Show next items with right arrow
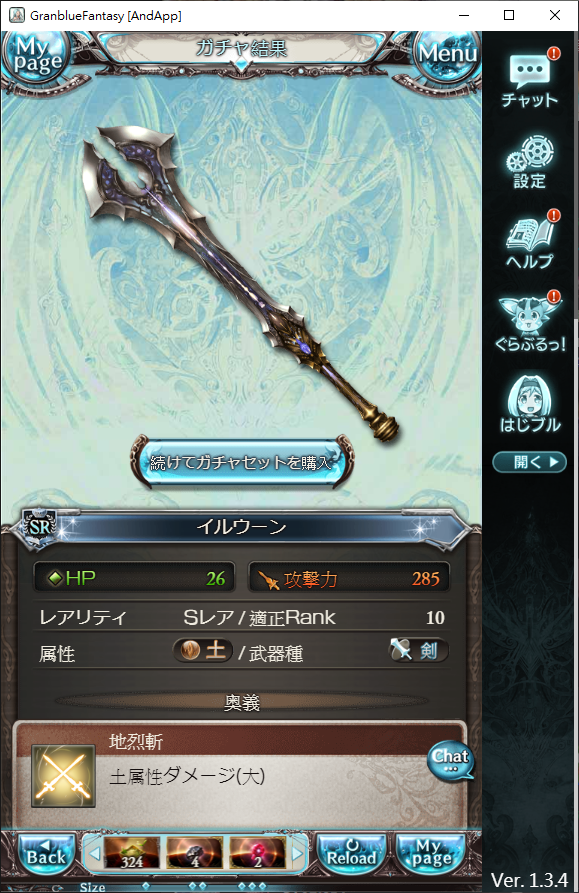This screenshot has height=893, width=579. (x=297, y=853)
